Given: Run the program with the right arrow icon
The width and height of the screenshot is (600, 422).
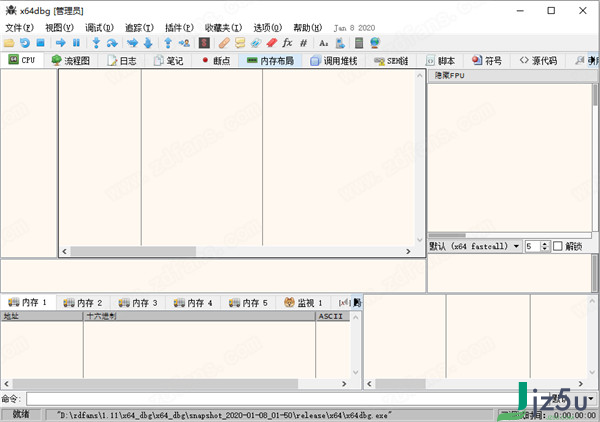Looking at the screenshot, I should coord(60,43).
